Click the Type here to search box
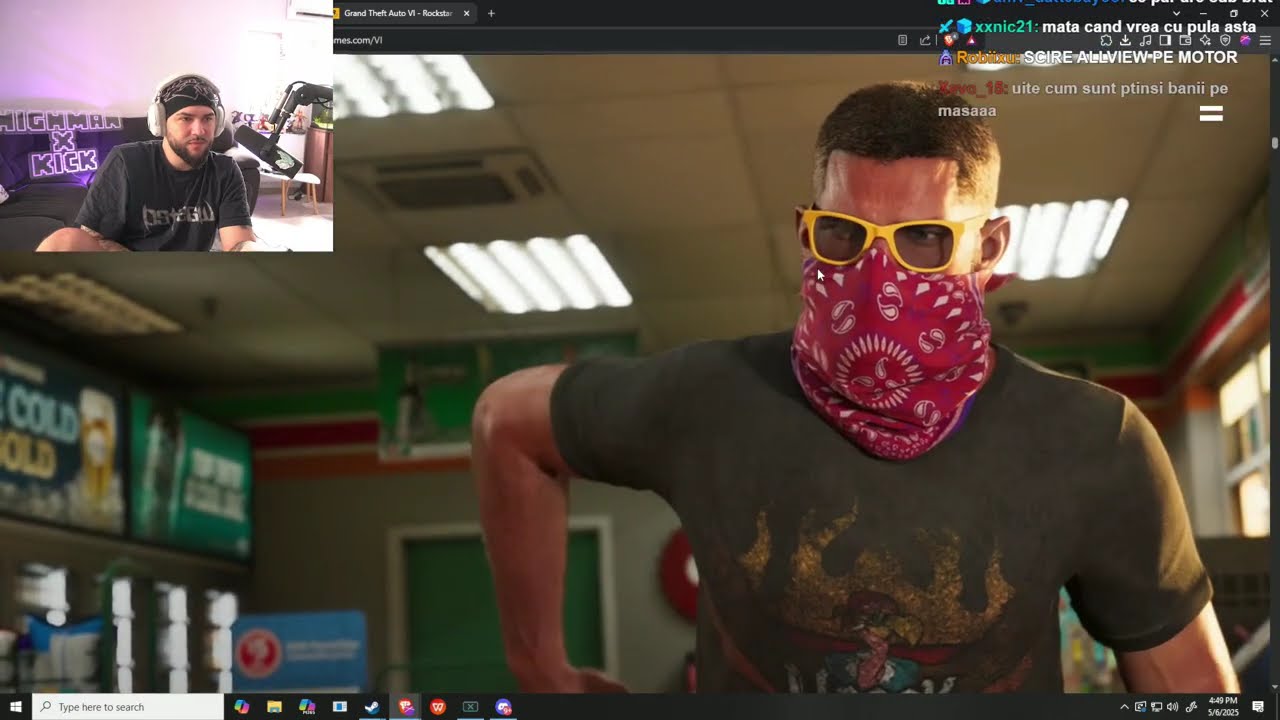The height and width of the screenshot is (720, 1280). 128,707
